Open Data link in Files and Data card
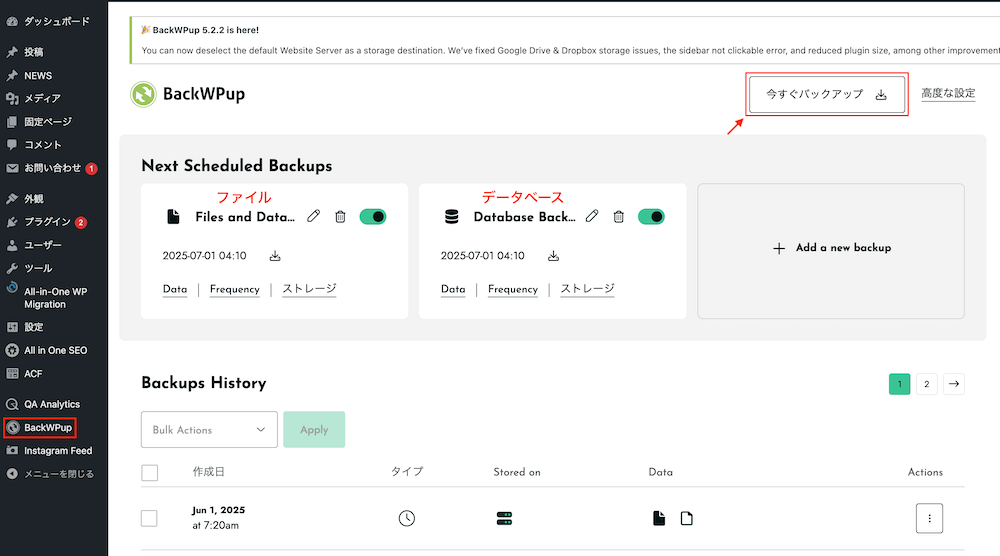 tap(175, 289)
